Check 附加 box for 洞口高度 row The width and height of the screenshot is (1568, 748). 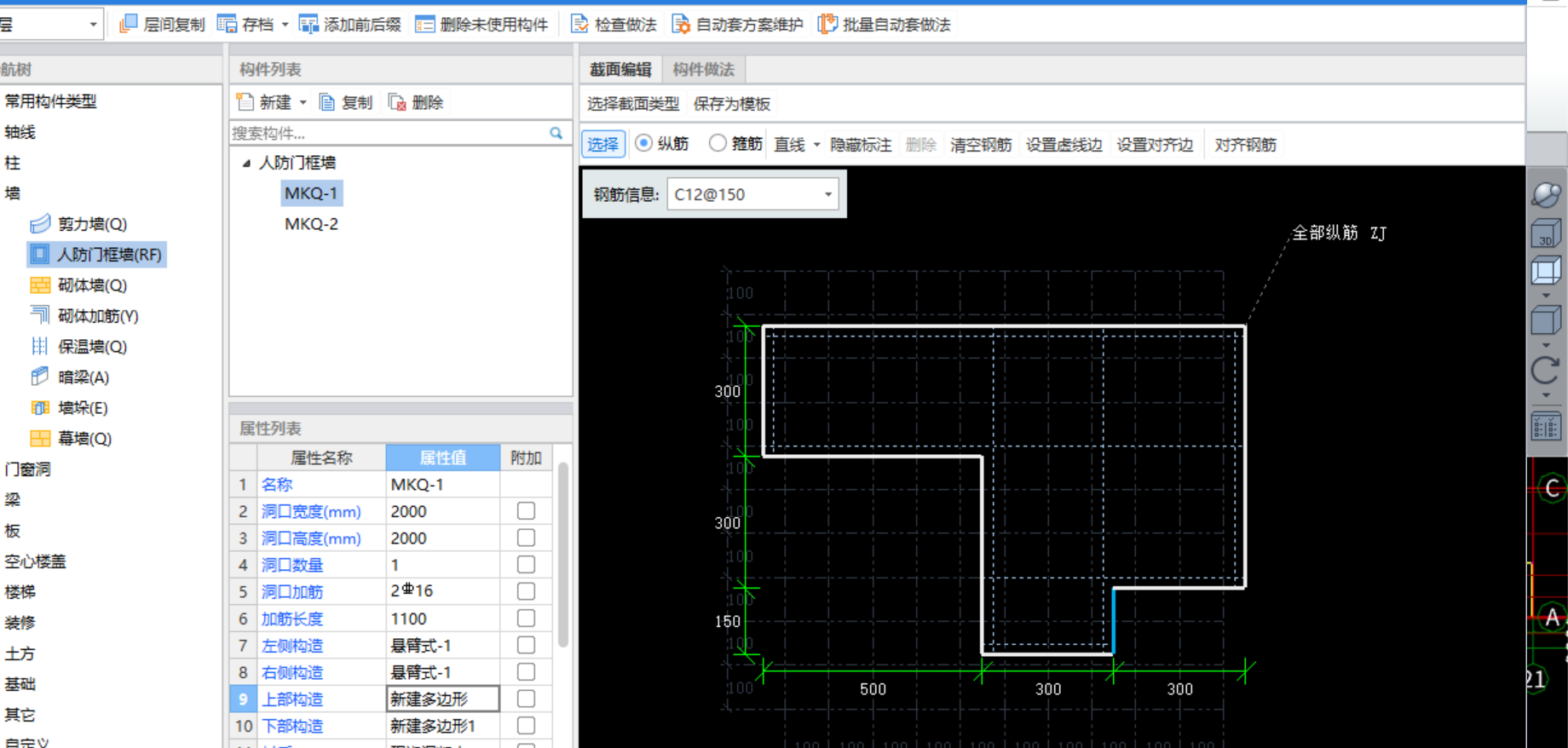click(526, 538)
